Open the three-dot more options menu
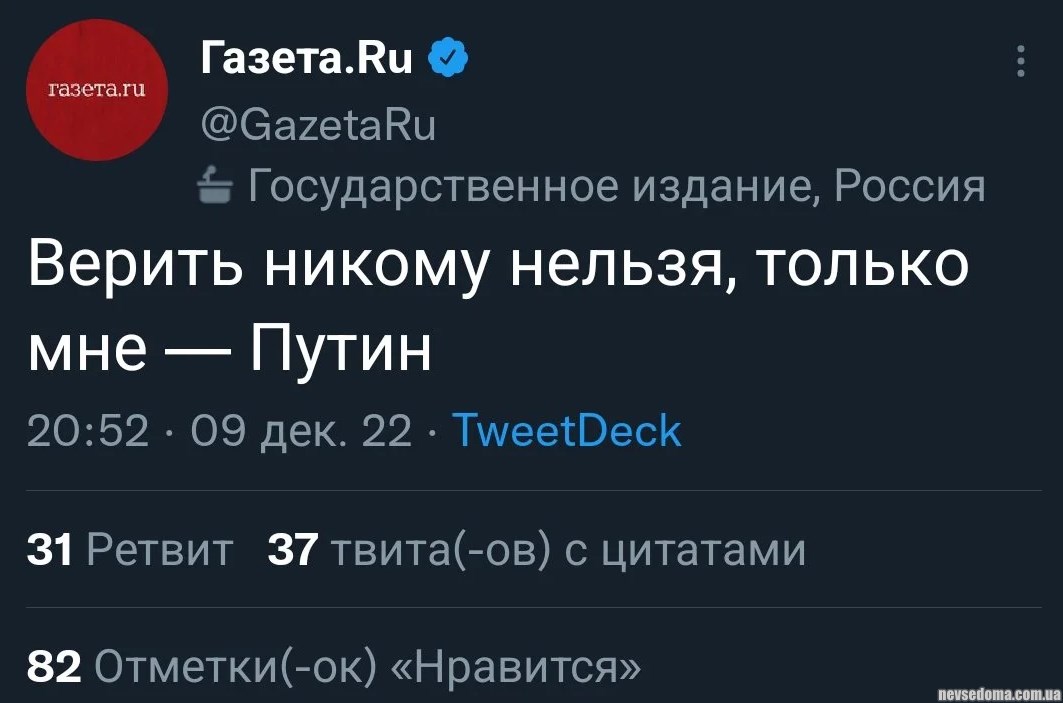The height and width of the screenshot is (703, 1063). 1020,61
